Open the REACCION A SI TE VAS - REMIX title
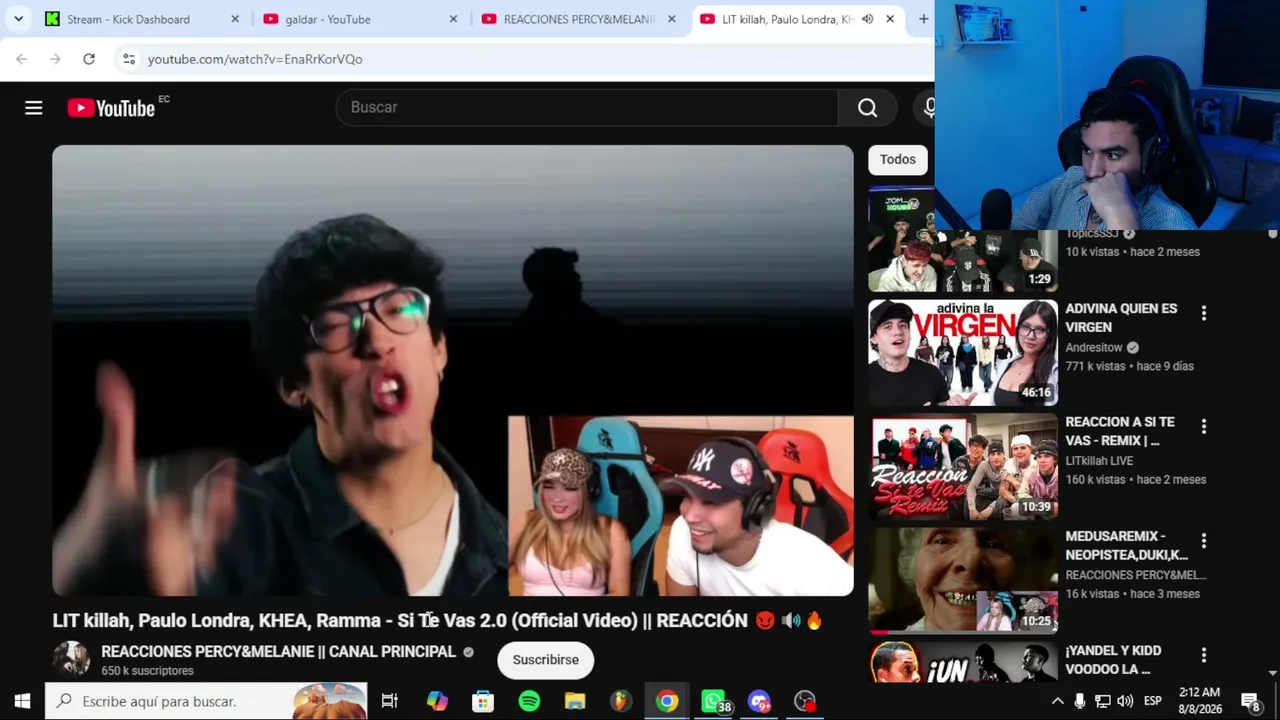Image resolution: width=1280 pixels, height=720 pixels. click(1120, 432)
